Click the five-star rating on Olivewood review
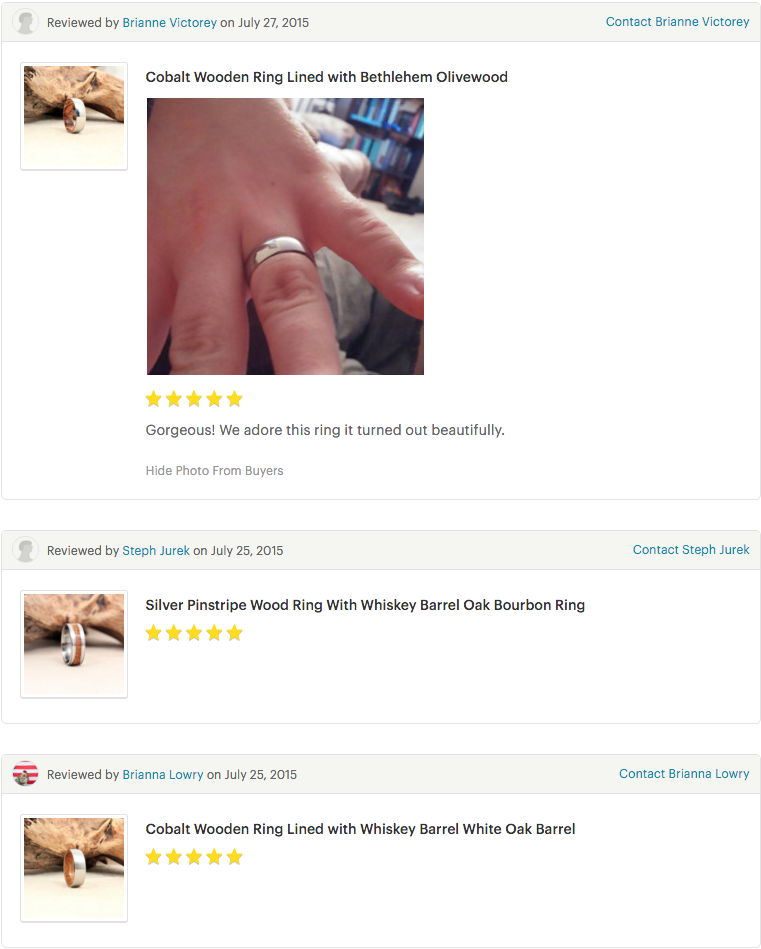761x949 pixels. 194,399
